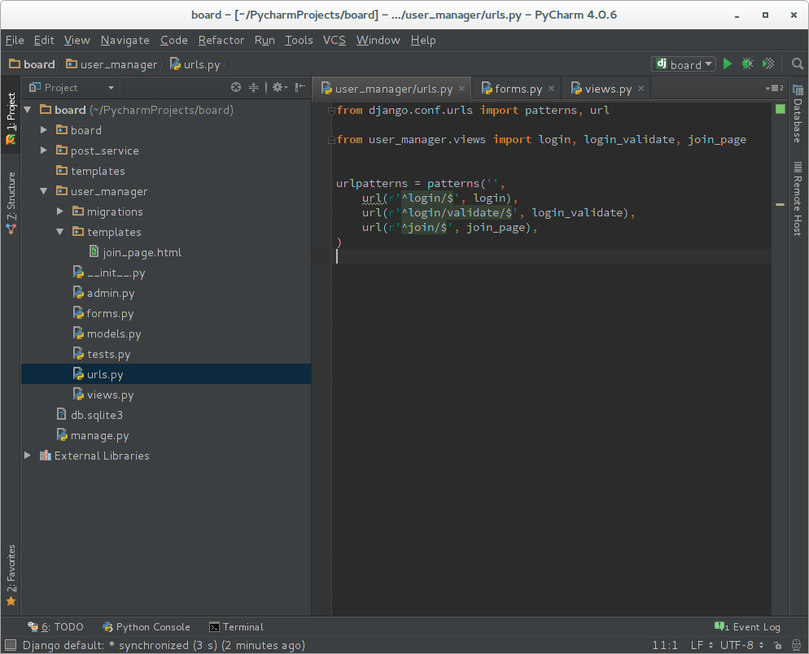Open Terminal tool window
Screen dimensions: 809x654
coord(236,627)
